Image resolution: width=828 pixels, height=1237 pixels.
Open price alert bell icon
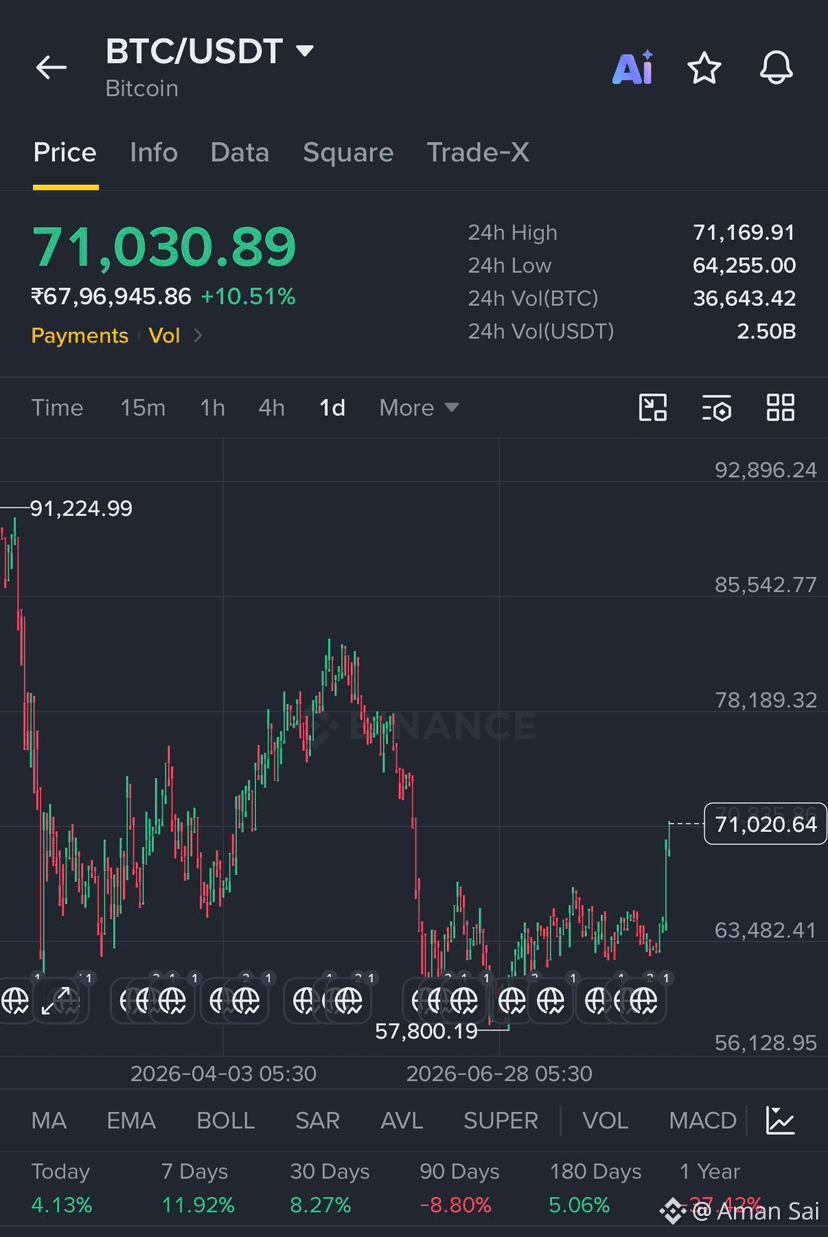pyautogui.click(x=776, y=67)
